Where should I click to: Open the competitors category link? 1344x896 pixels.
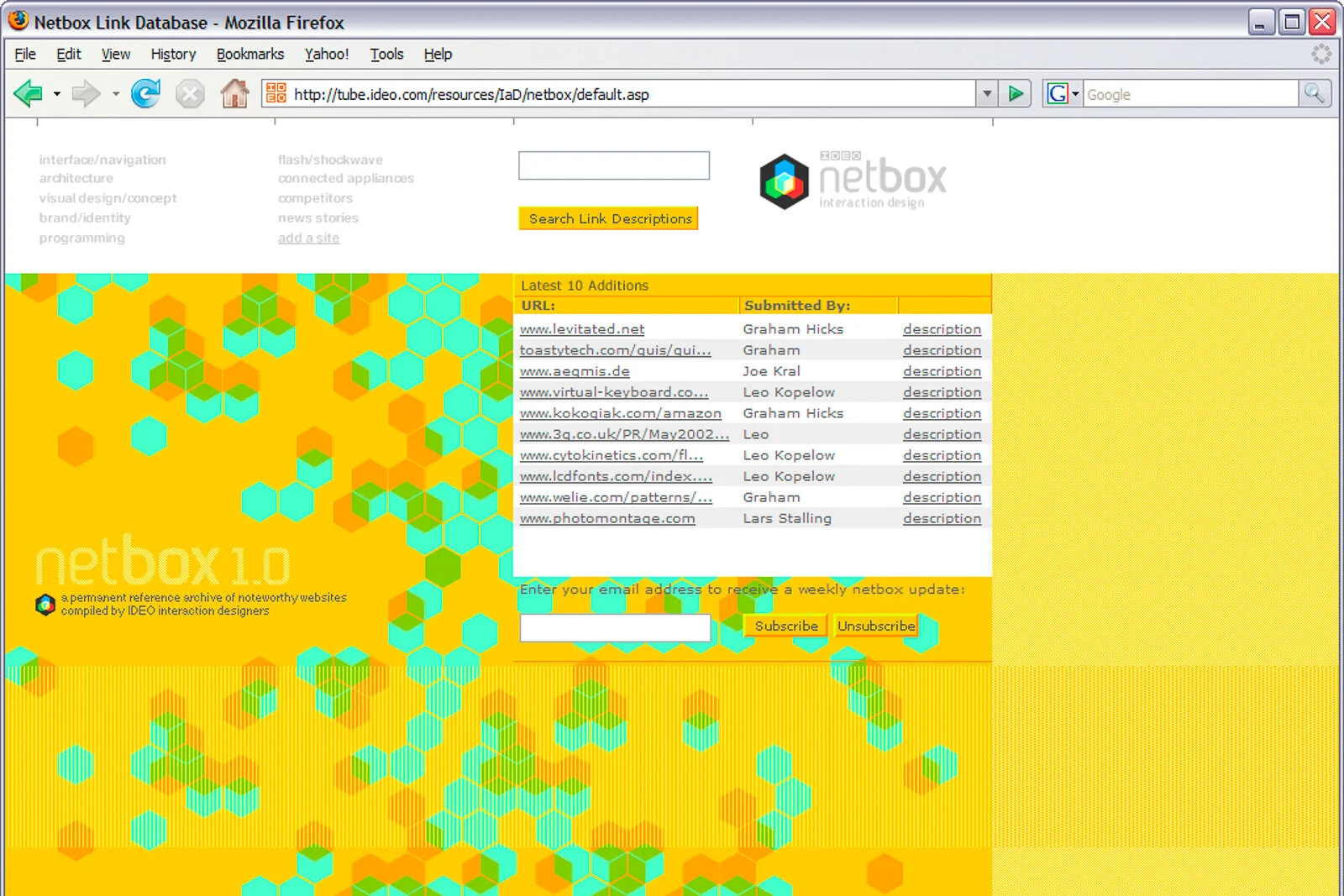coord(315,198)
